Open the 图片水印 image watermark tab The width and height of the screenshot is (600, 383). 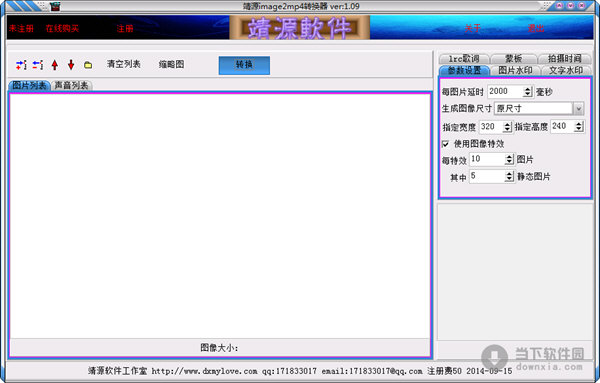(515, 70)
